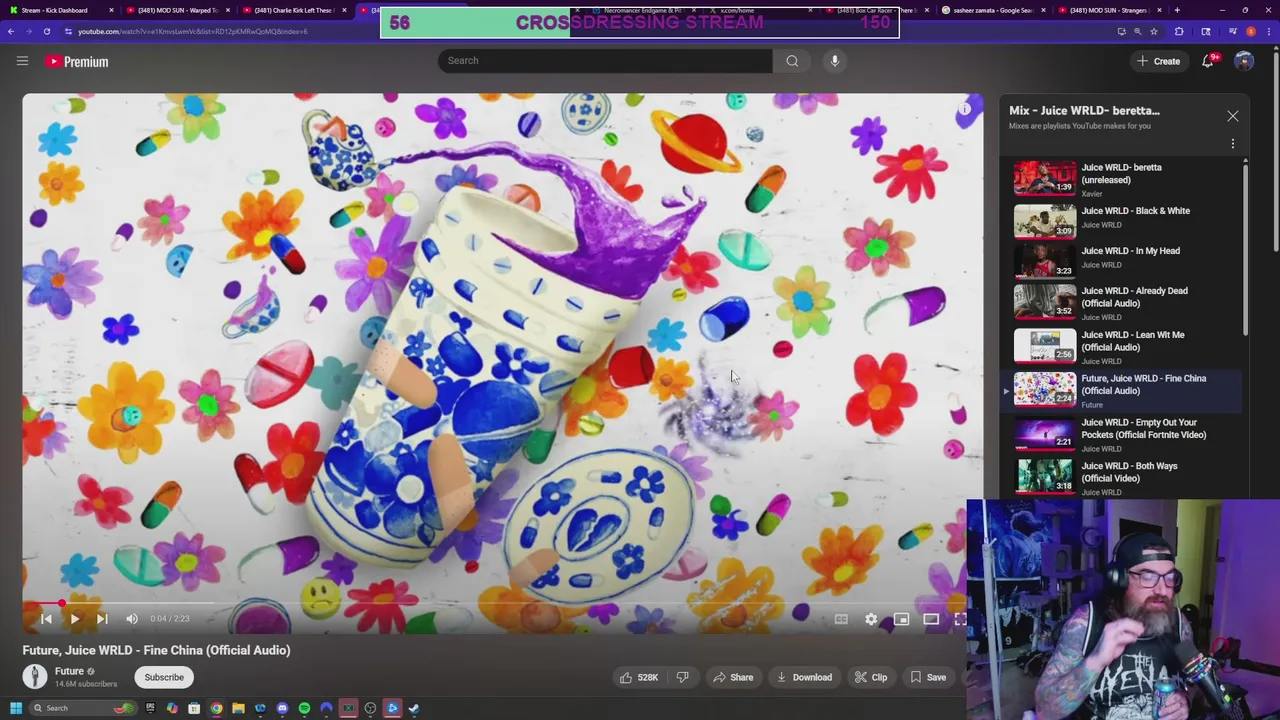Screen dimensions: 1280x720
Task: Subscribe to the Future channel
Action: [164, 677]
